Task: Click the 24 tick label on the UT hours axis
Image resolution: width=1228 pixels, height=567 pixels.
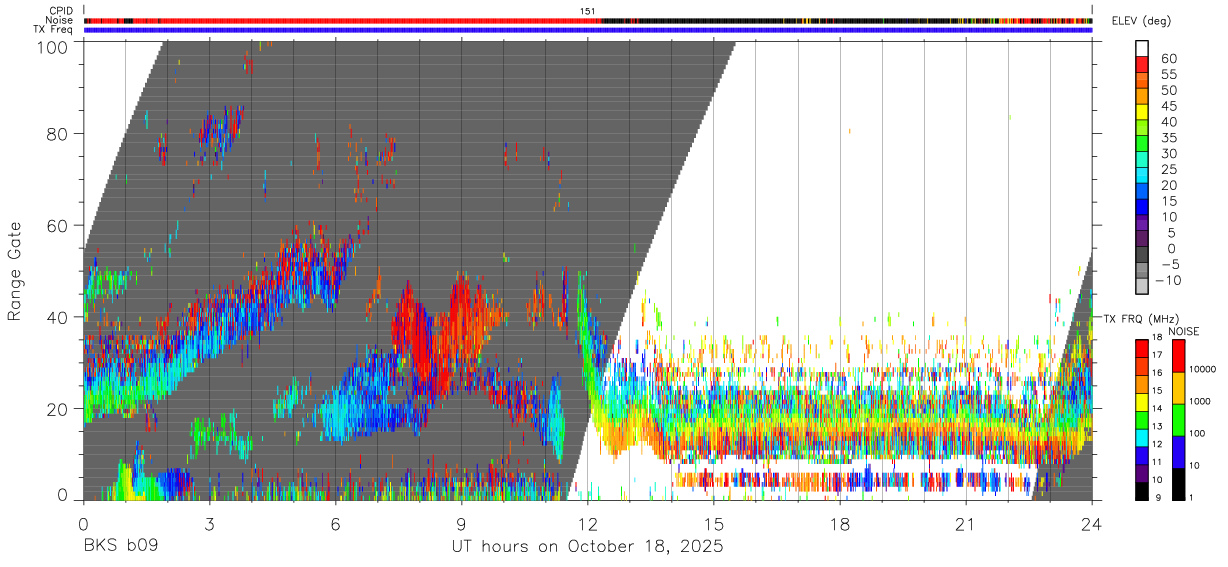Action: tap(1092, 524)
